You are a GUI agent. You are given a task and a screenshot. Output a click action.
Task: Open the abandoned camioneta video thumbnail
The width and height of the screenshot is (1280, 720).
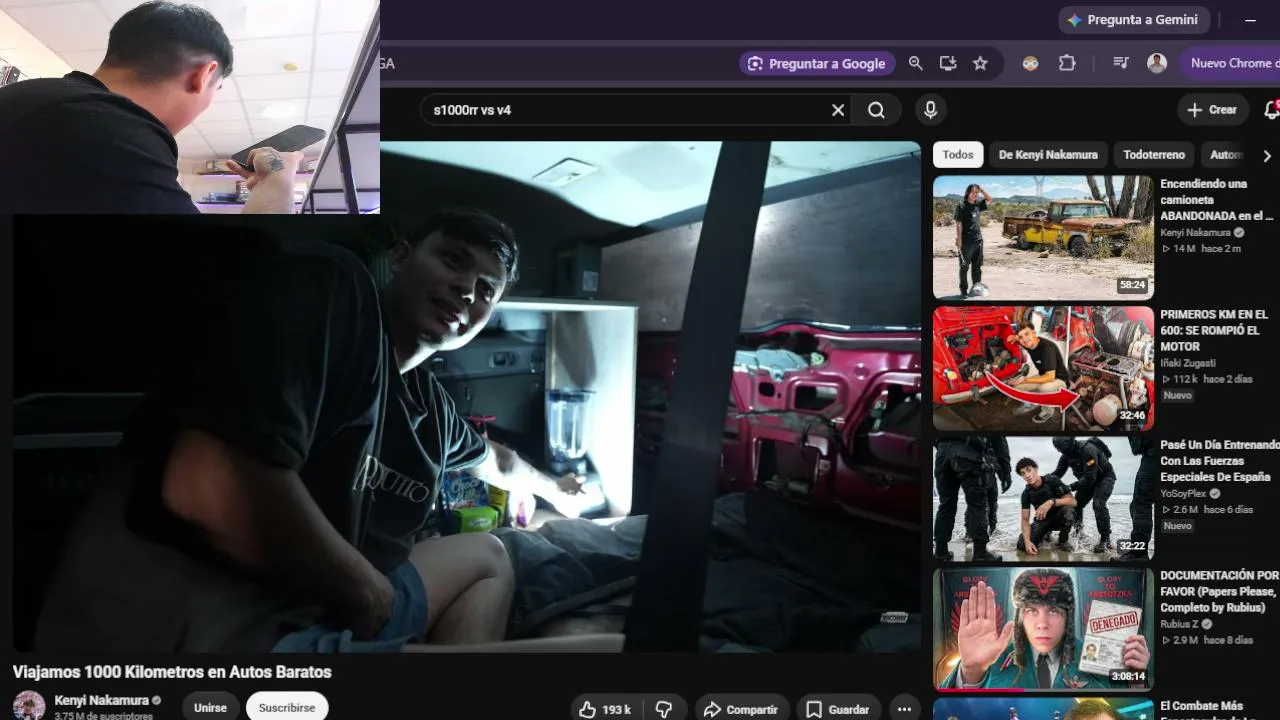[1043, 238]
